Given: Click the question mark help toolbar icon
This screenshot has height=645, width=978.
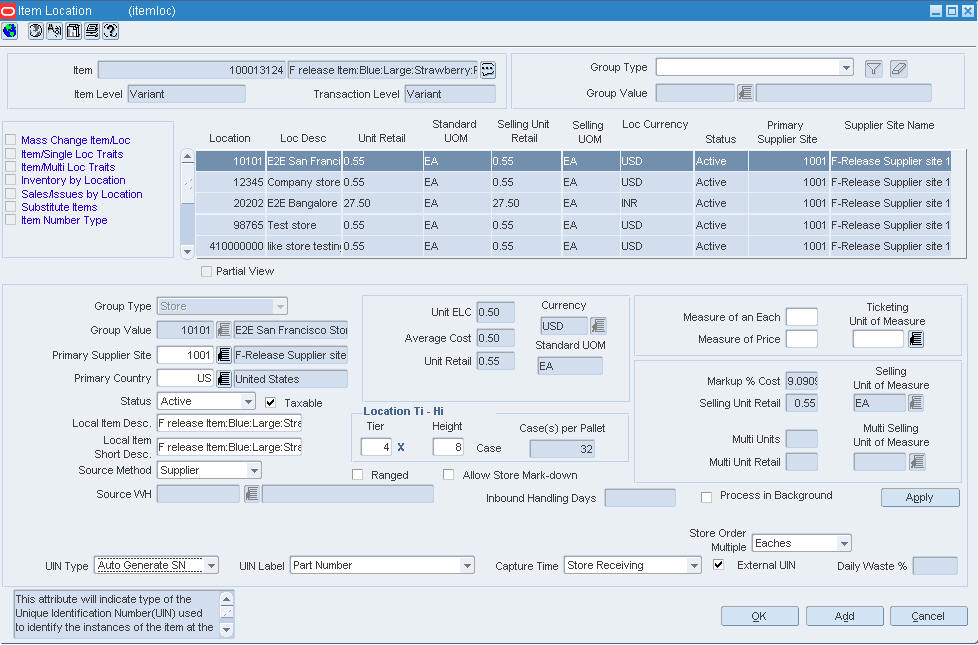Looking at the screenshot, I should point(110,31).
